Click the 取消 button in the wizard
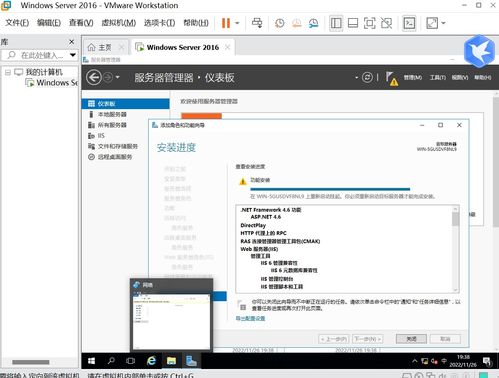The image size is (499, 378). pyautogui.click(x=445, y=339)
